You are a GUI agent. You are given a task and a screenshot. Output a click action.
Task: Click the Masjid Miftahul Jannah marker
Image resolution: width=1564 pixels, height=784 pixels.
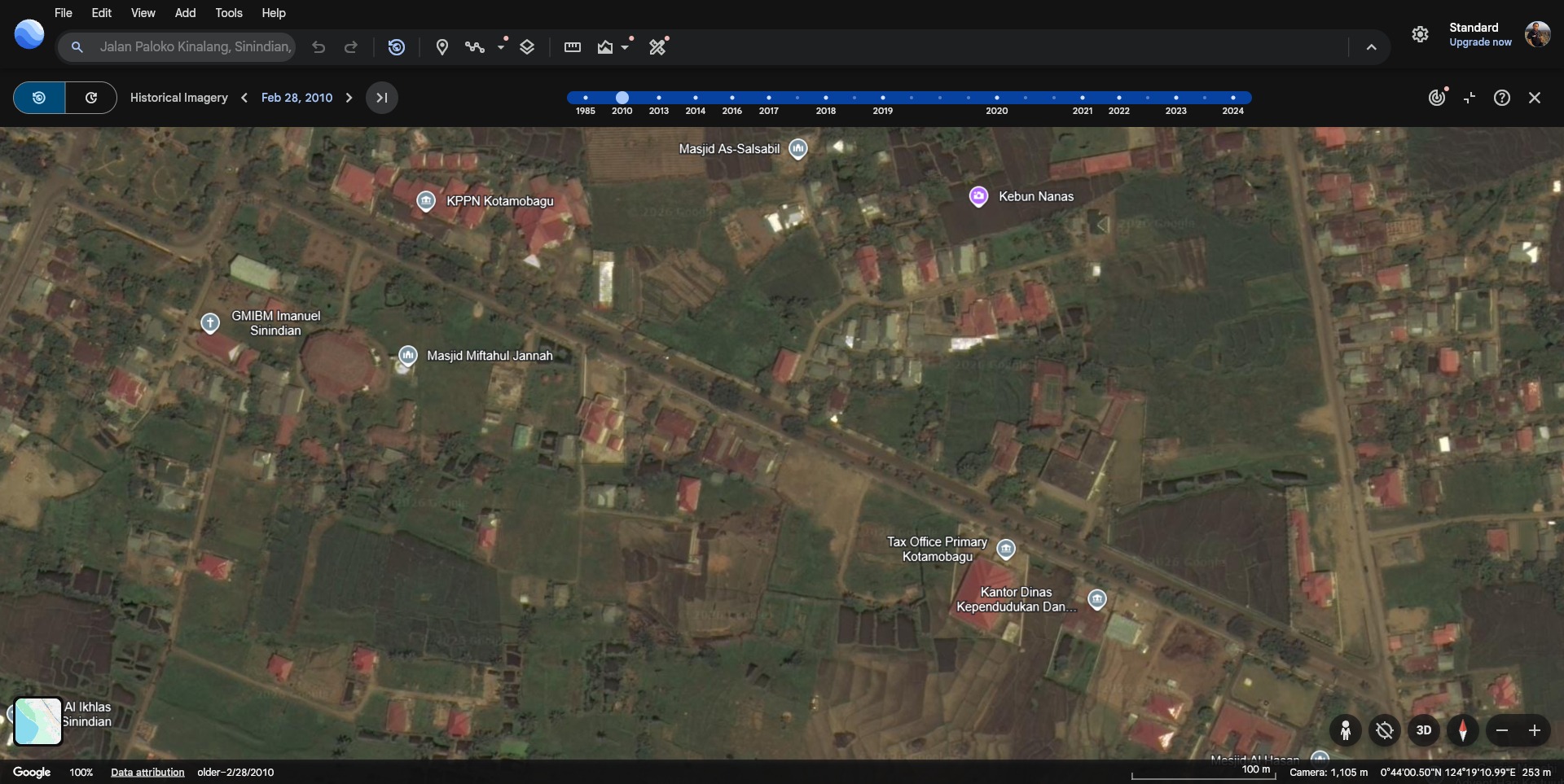pos(408,356)
